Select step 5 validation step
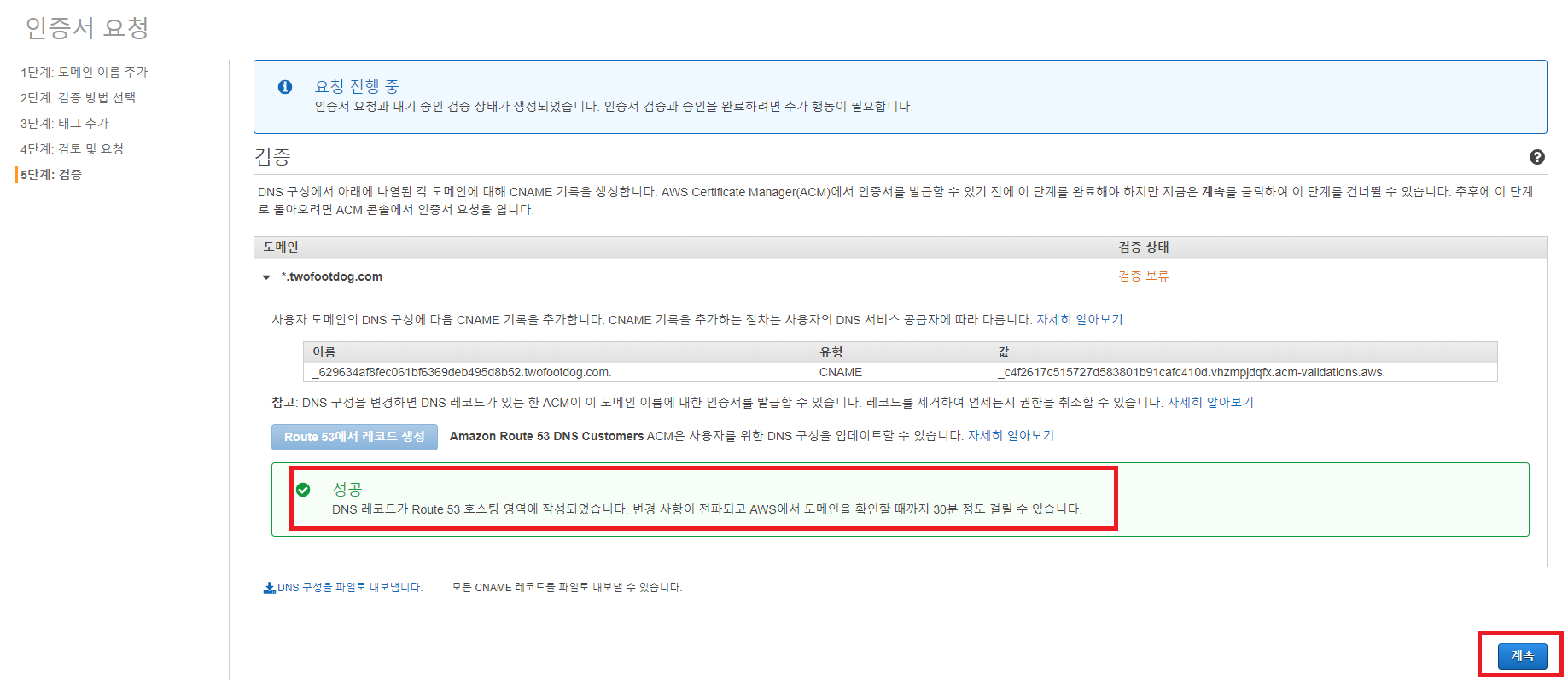Image resolution: width=1568 pixels, height=680 pixels. [x=51, y=175]
